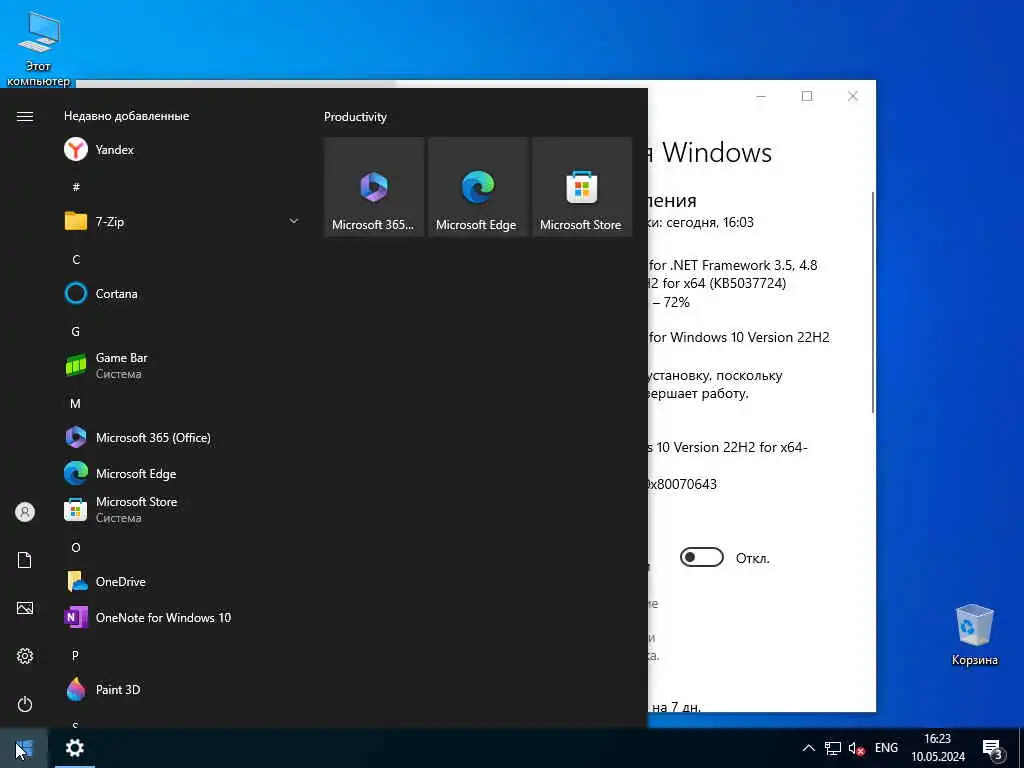Open the Power options icon

click(25, 704)
